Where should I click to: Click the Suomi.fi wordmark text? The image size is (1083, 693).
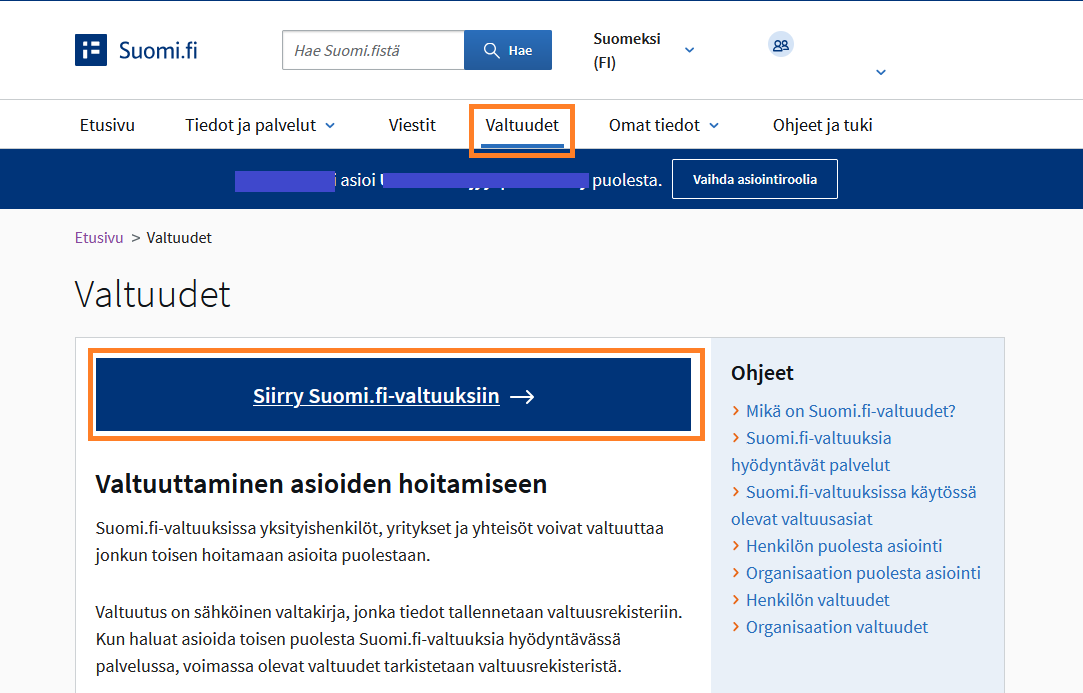(158, 50)
